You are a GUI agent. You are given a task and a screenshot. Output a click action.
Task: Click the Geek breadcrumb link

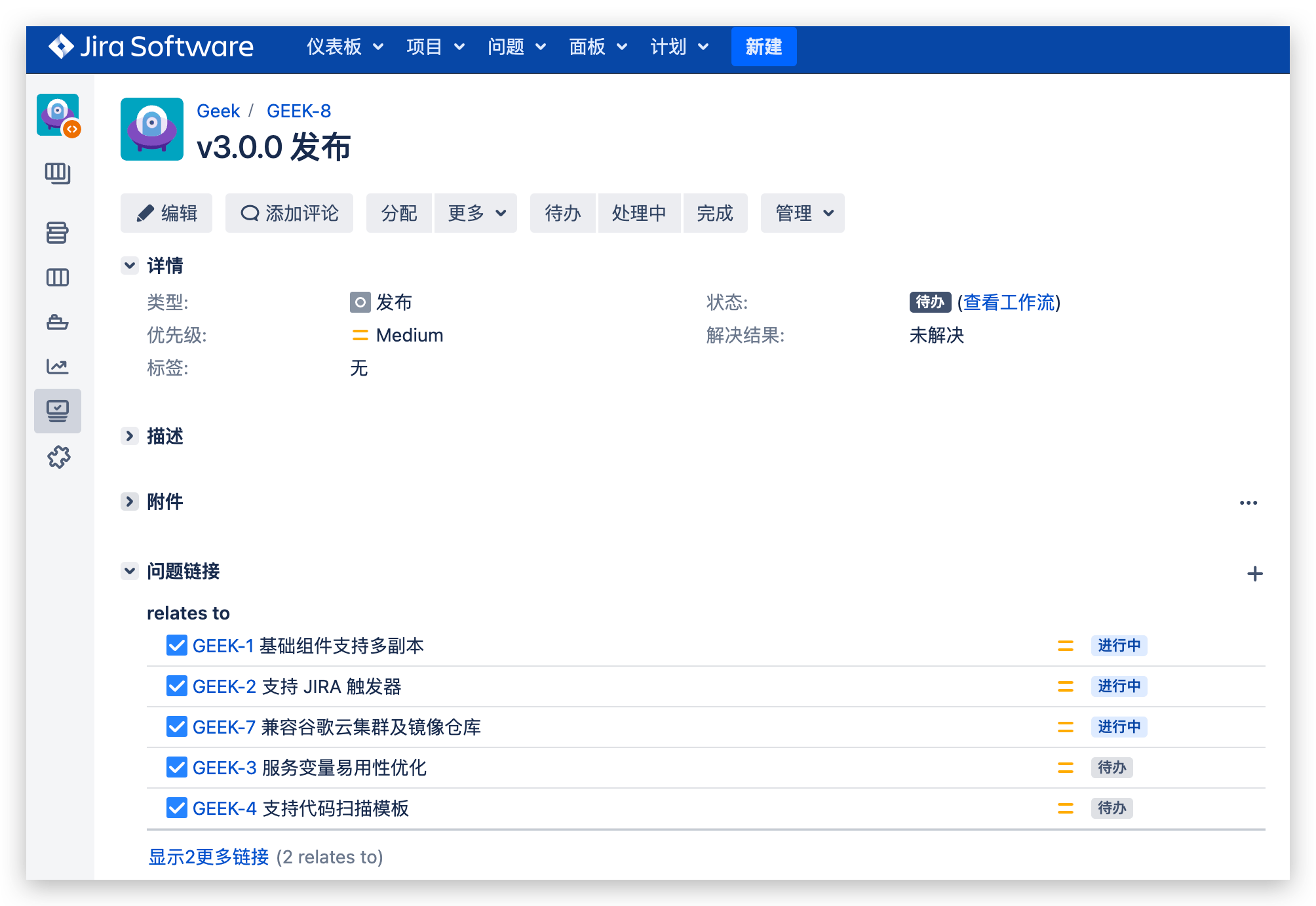click(218, 111)
